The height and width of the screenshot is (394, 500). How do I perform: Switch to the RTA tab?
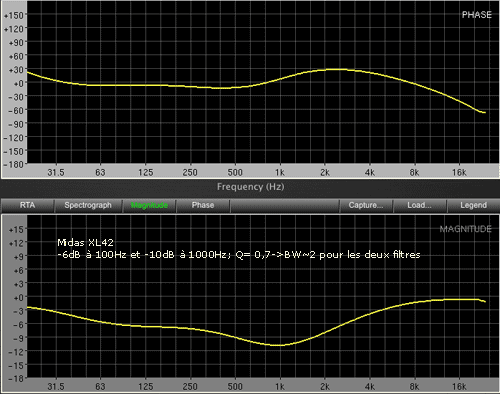click(27, 205)
